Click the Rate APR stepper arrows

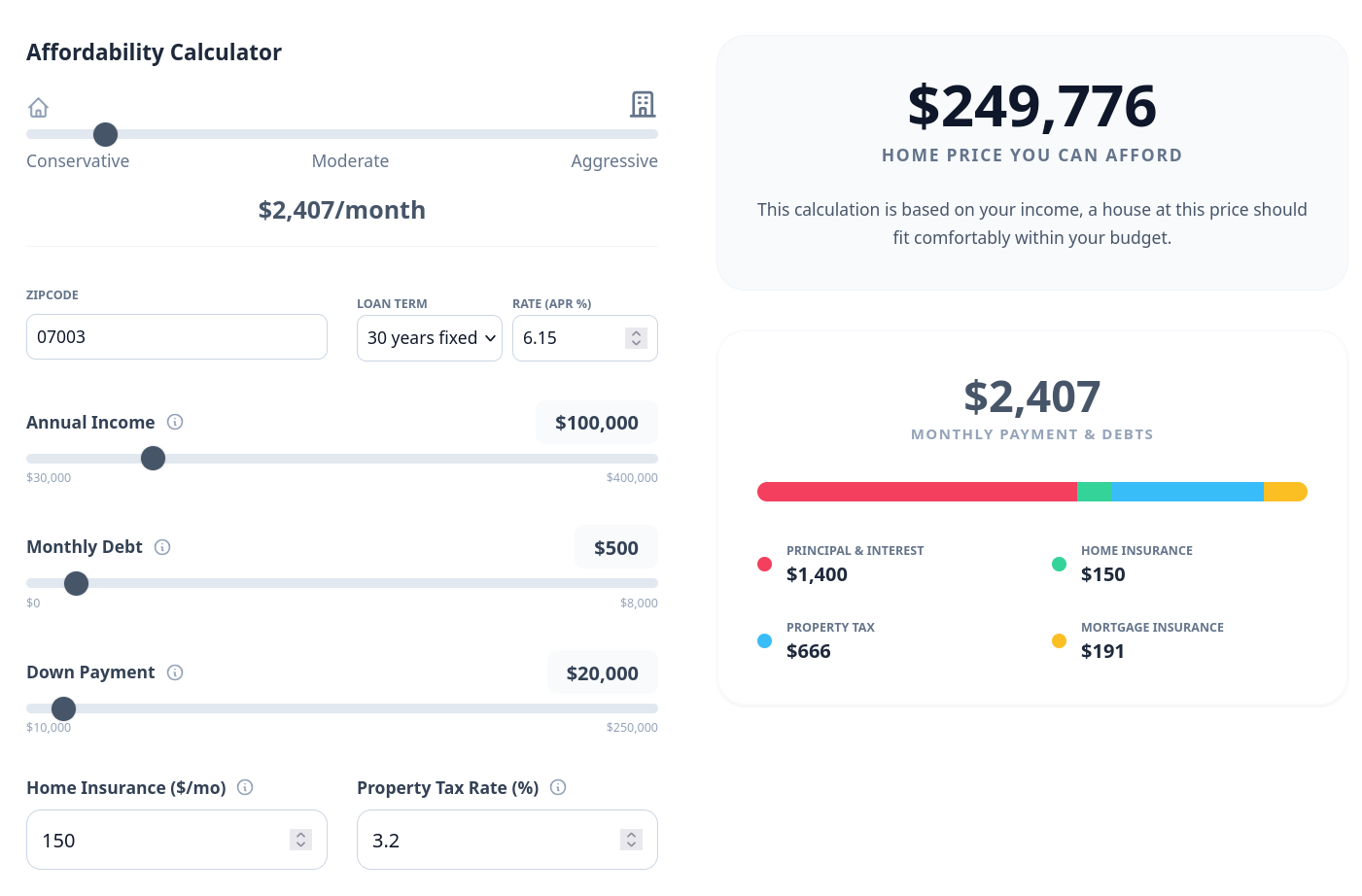(x=636, y=338)
